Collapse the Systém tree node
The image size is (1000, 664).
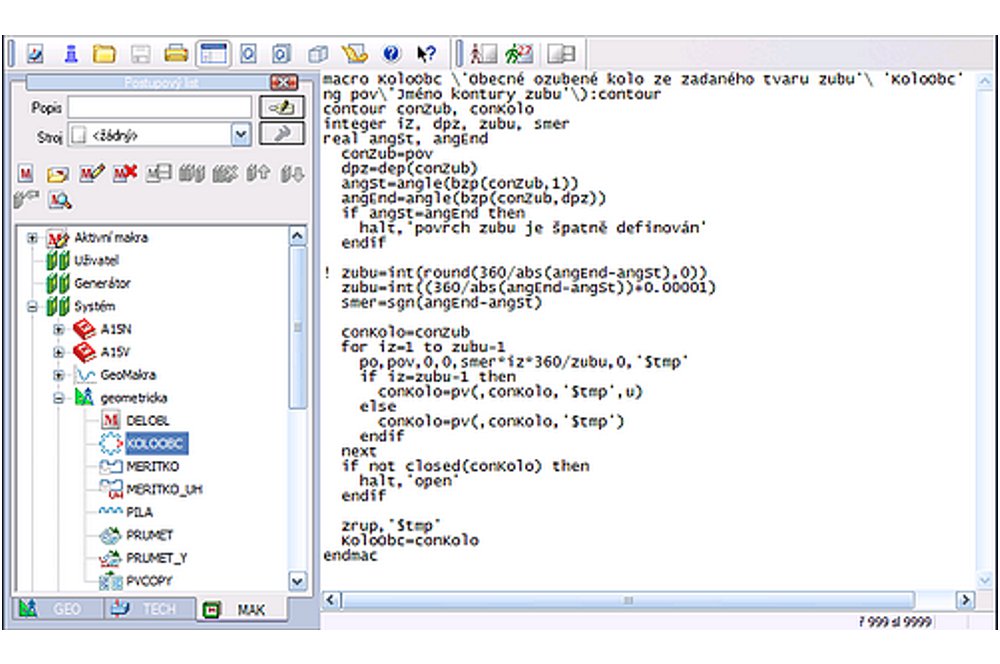[32, 307]
